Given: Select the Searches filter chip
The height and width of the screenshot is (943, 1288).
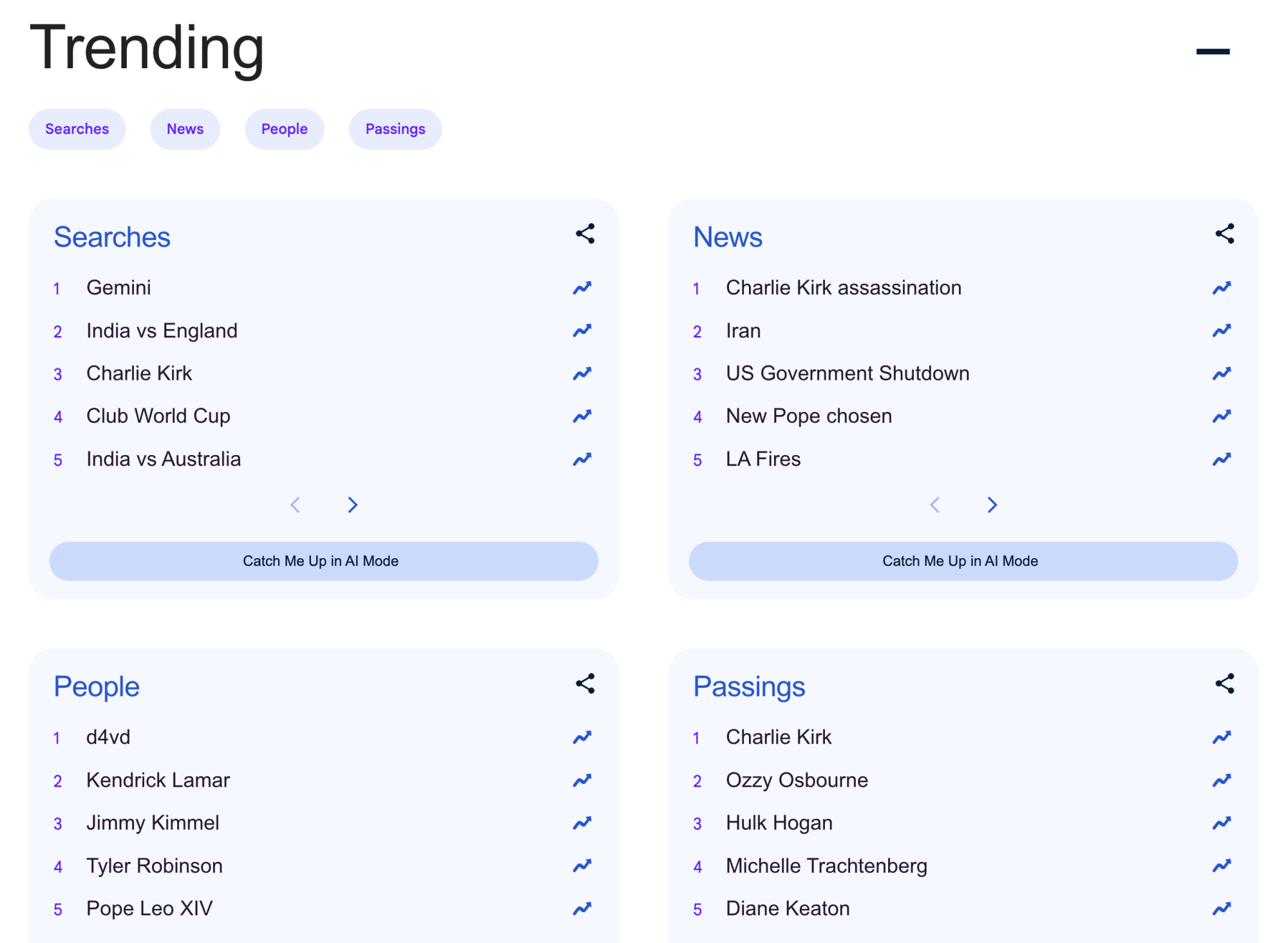Looking at the screenshot, I should 77,129.
